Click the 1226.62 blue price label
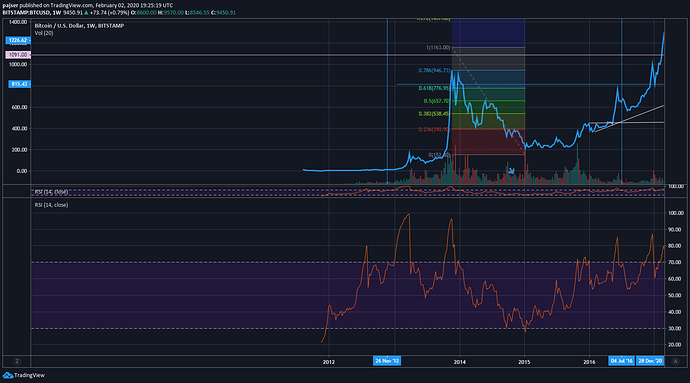The height and width of the screenshot is (383, 690). [18, 40]
